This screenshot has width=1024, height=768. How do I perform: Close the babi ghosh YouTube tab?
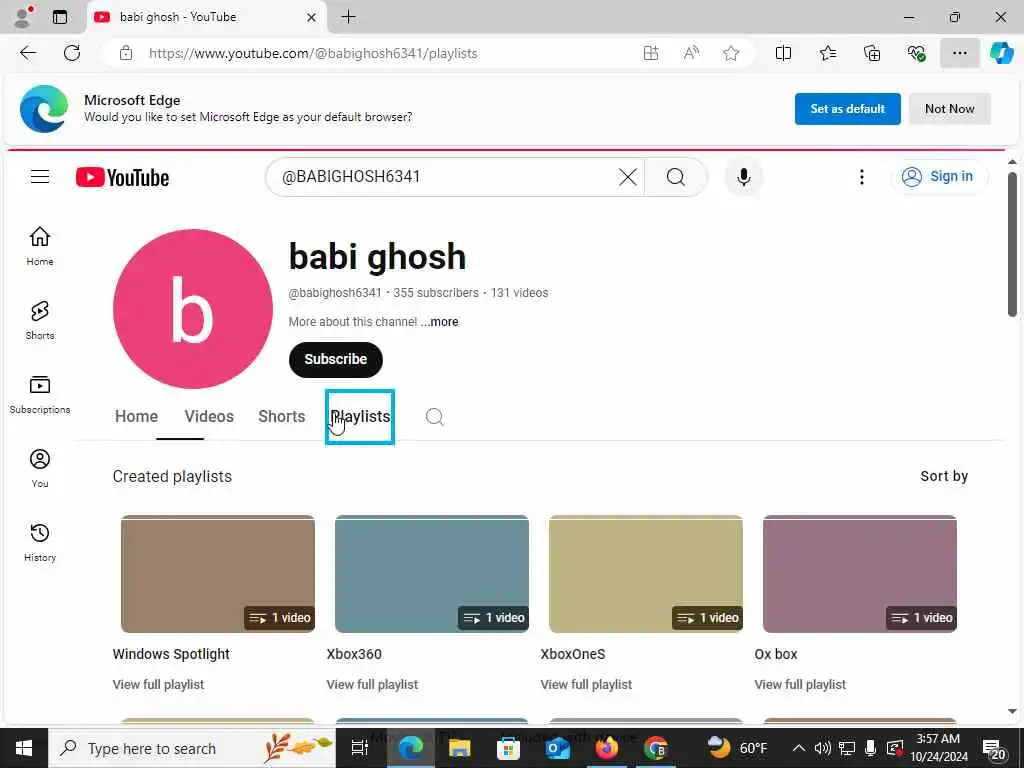tap(312, 17)
